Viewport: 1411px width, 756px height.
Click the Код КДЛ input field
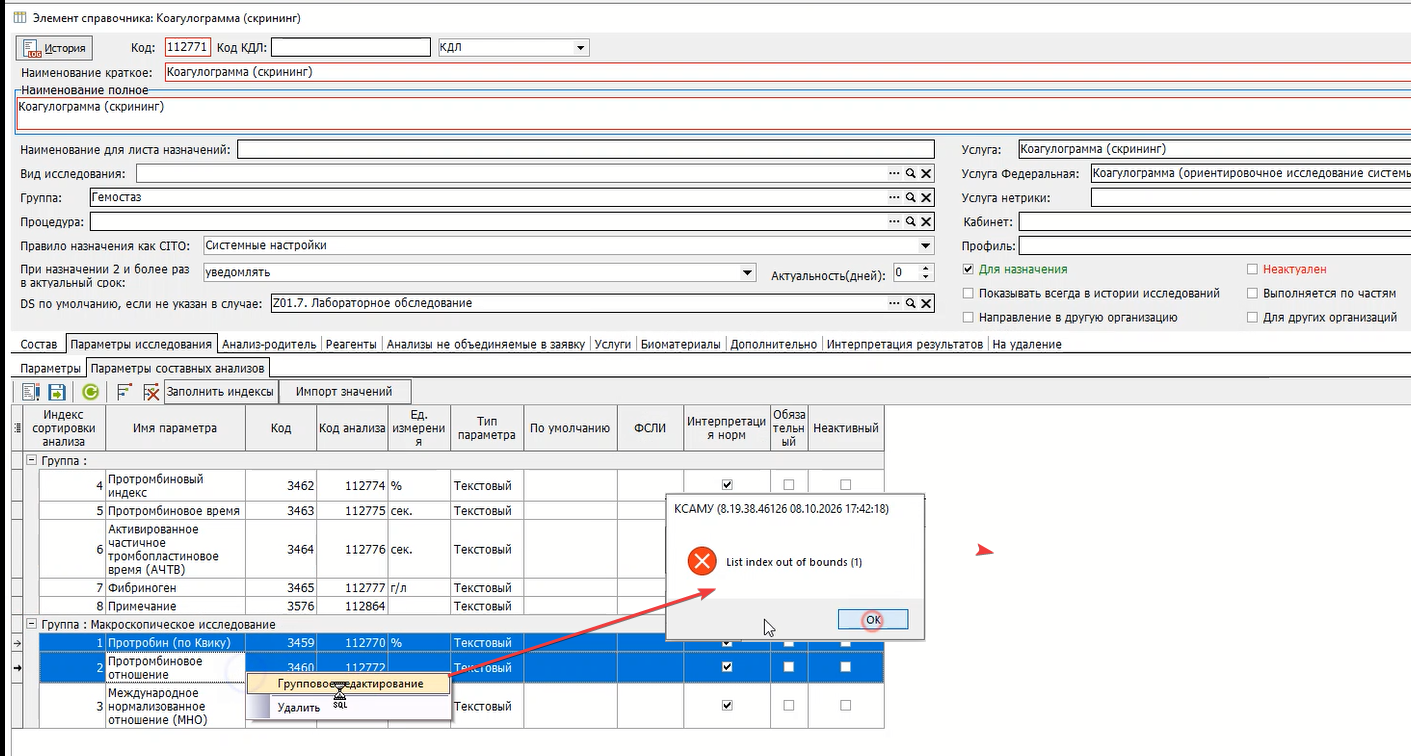click(x=350, y=47)
